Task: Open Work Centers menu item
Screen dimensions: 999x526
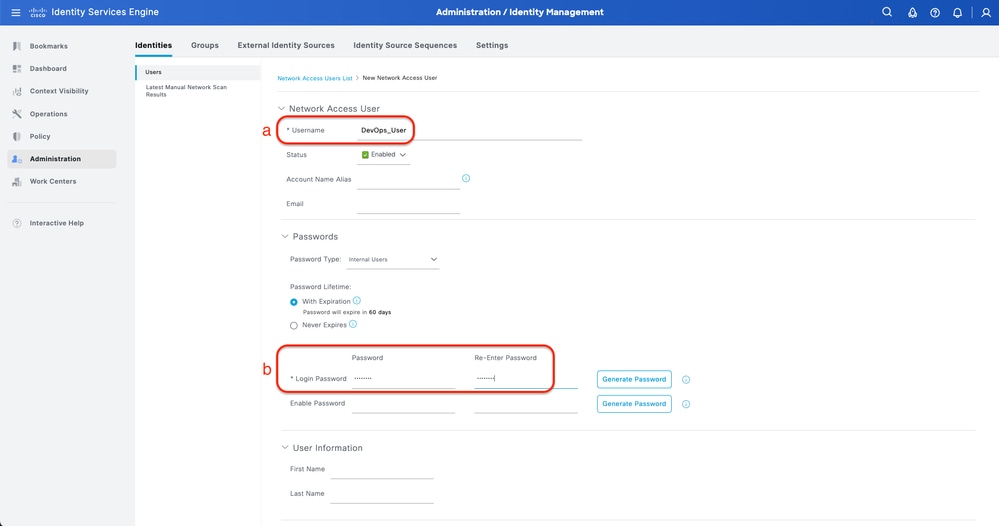Action: click(53, 181)
